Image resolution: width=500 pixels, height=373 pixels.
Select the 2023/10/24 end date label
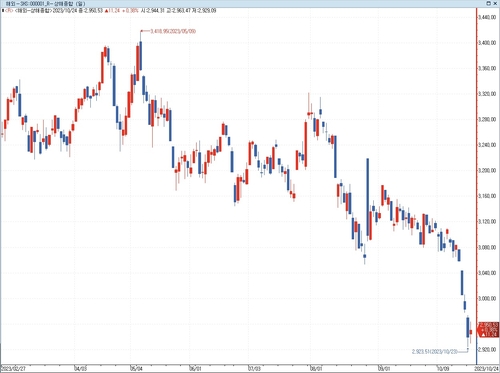(x=489, y=369)
